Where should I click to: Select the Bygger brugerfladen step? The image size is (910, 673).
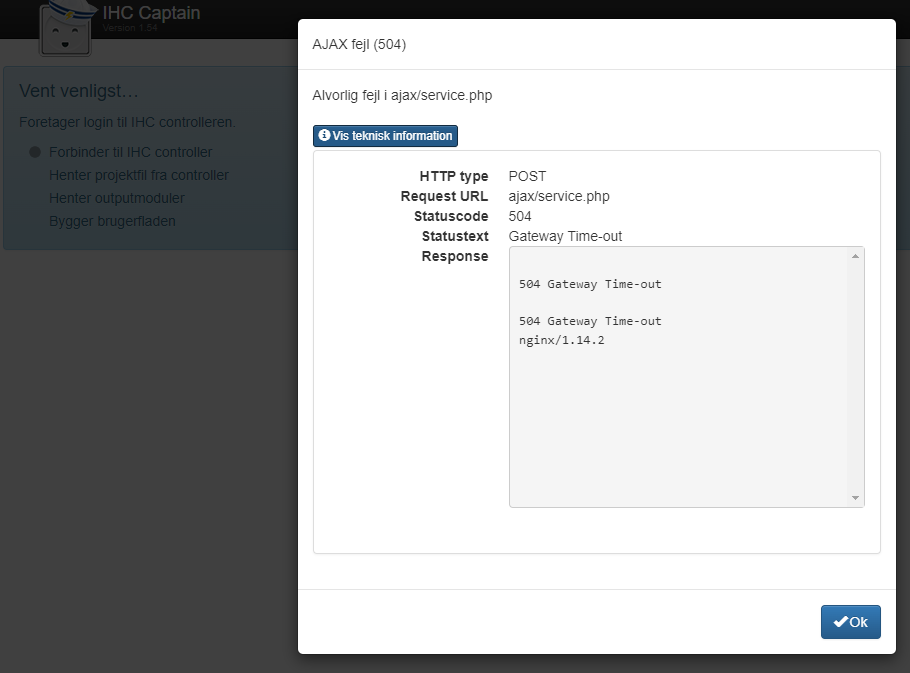pos(112,220)
